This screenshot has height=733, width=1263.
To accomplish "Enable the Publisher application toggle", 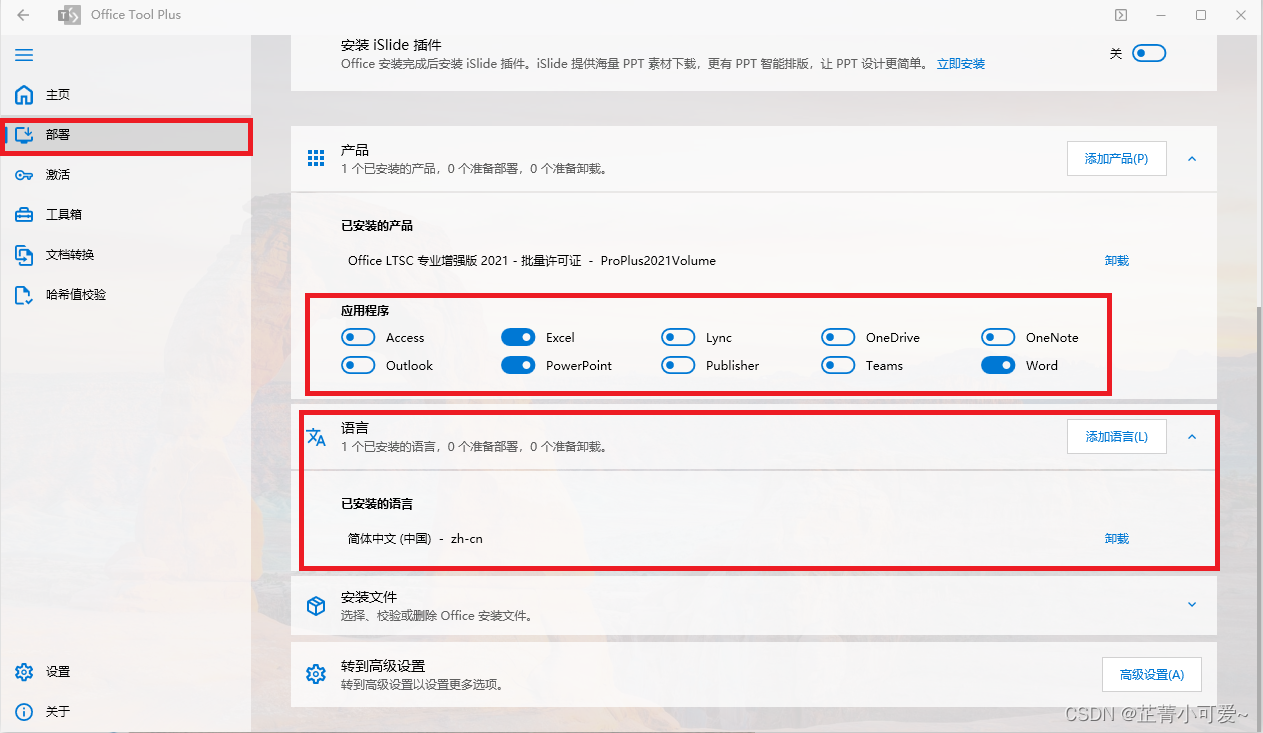I will click(x=678, y=366).
